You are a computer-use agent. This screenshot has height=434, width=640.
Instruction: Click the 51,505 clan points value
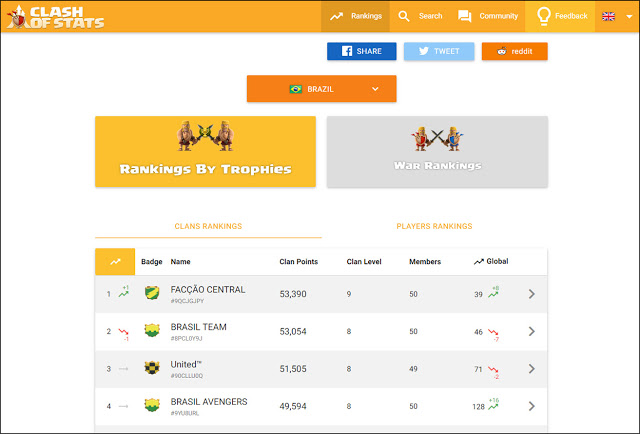[x=293, y=369]
